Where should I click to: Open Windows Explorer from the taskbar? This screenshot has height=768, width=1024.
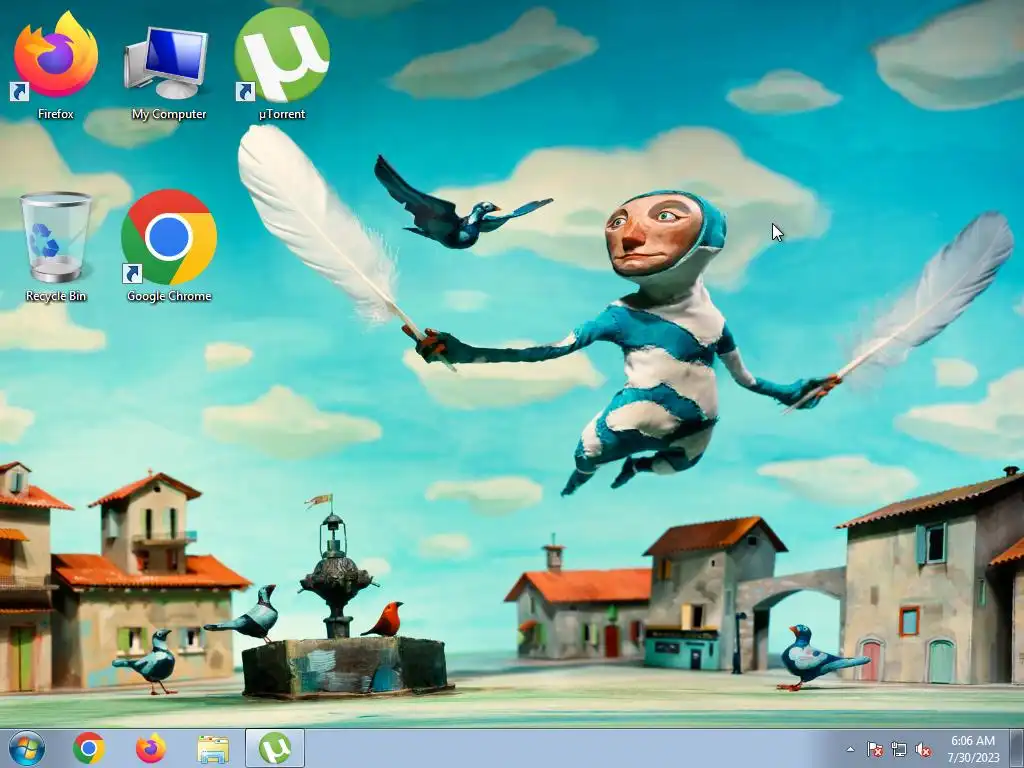[213, 750]
